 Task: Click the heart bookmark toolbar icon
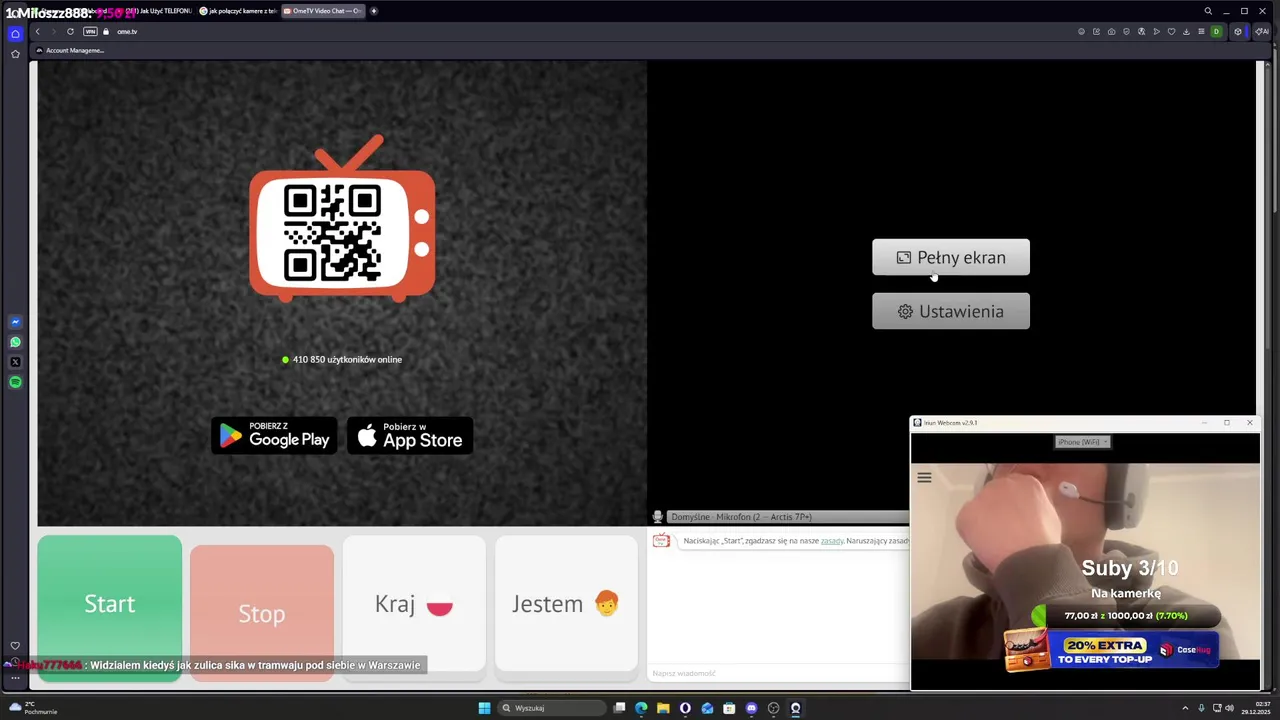tap(1171, 31)
